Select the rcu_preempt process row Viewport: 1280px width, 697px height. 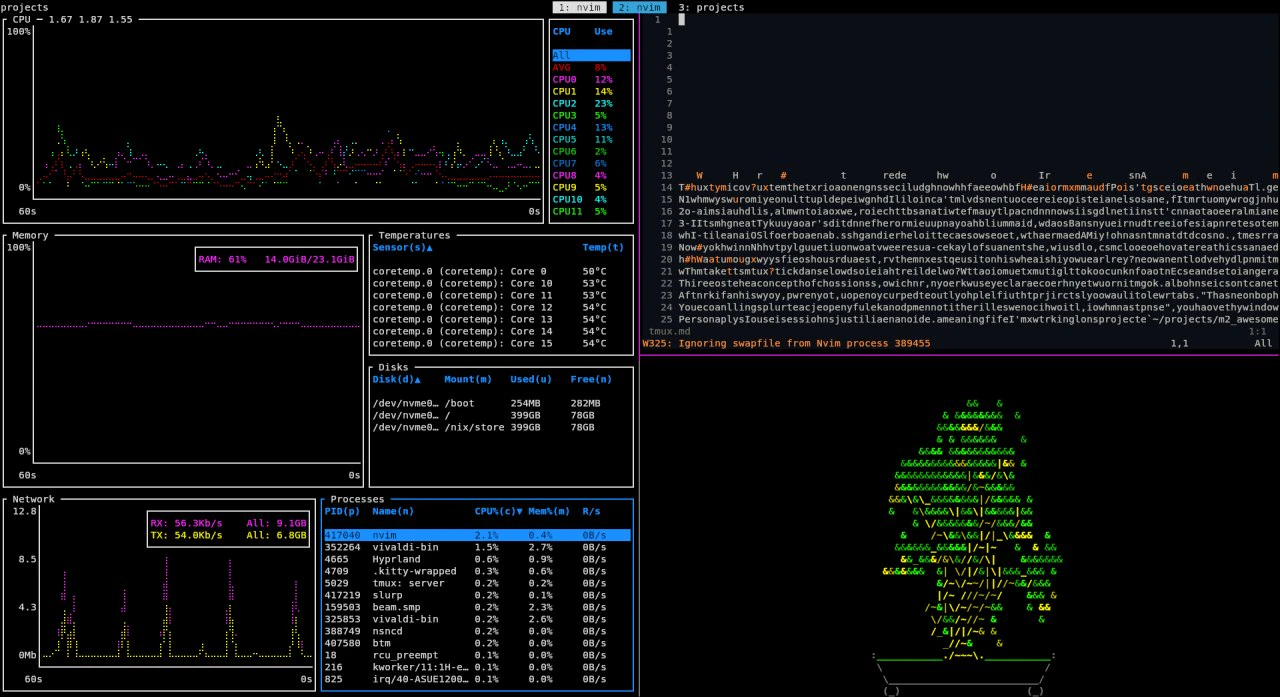point(477,655)
